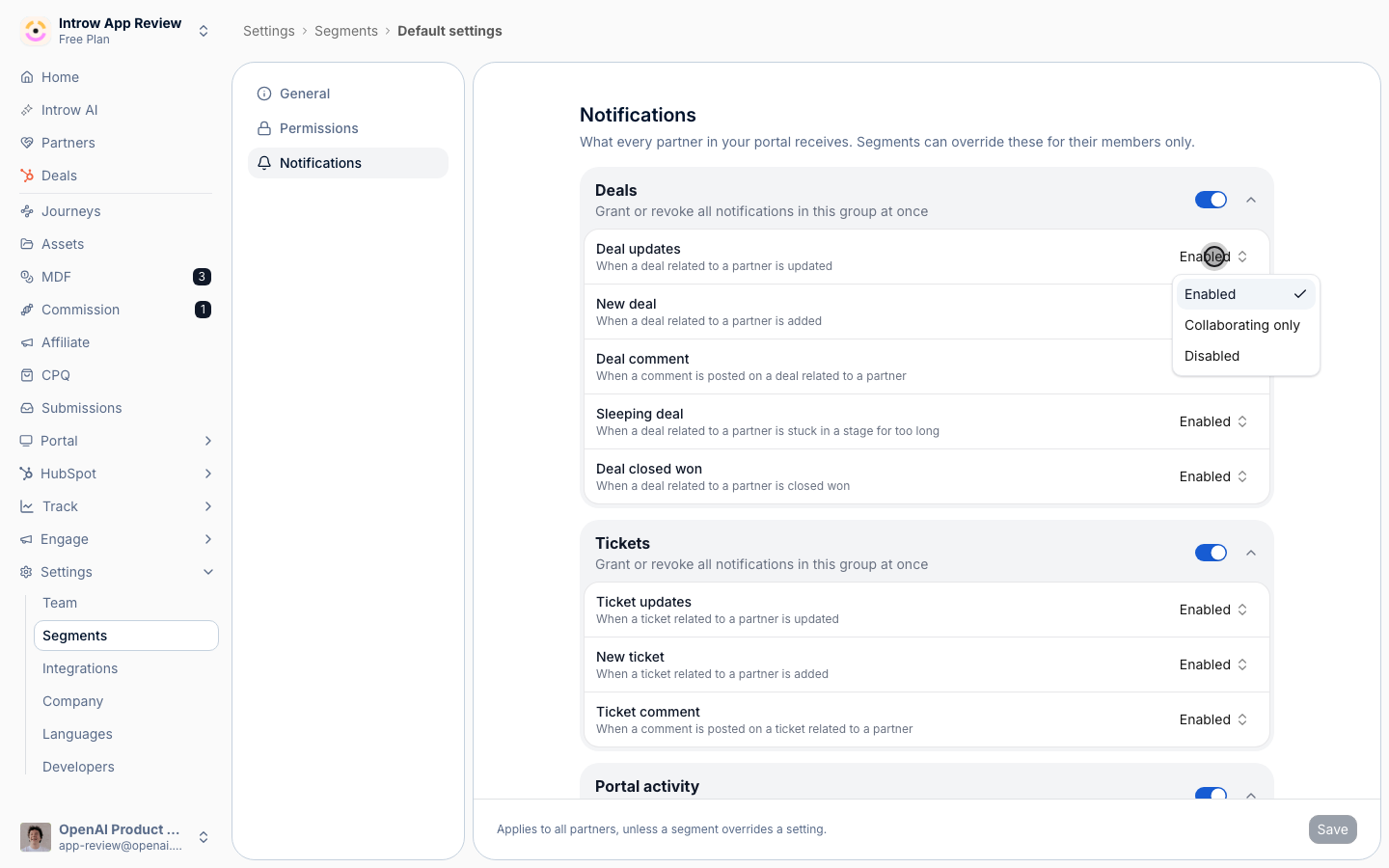This screenshot has height=868, width=1389.
Task: Open the OpenAI Product user account menu
Action: (x=116, y=837)
